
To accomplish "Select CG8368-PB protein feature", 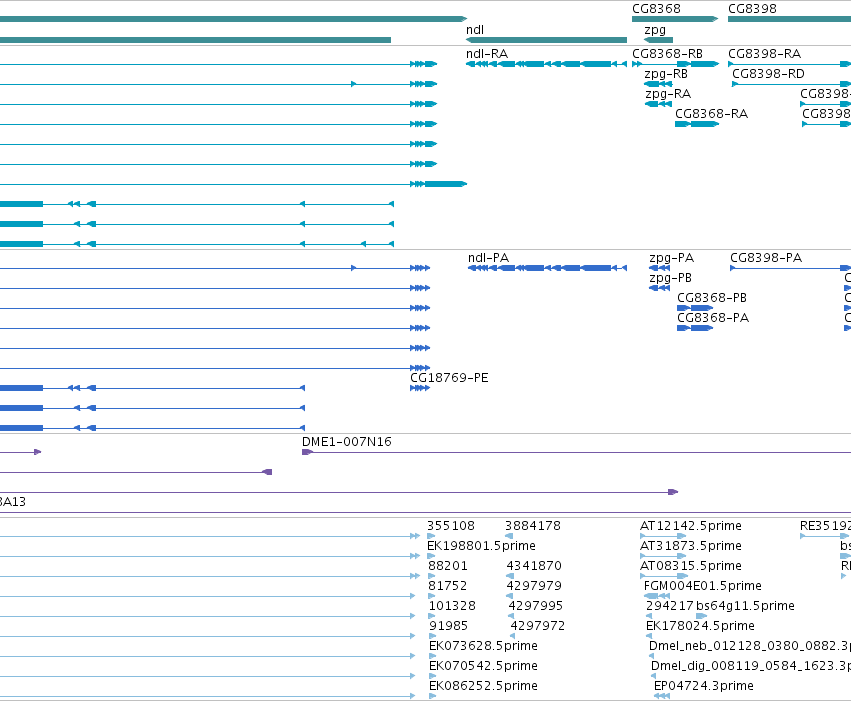I will (x=695, y=308).
